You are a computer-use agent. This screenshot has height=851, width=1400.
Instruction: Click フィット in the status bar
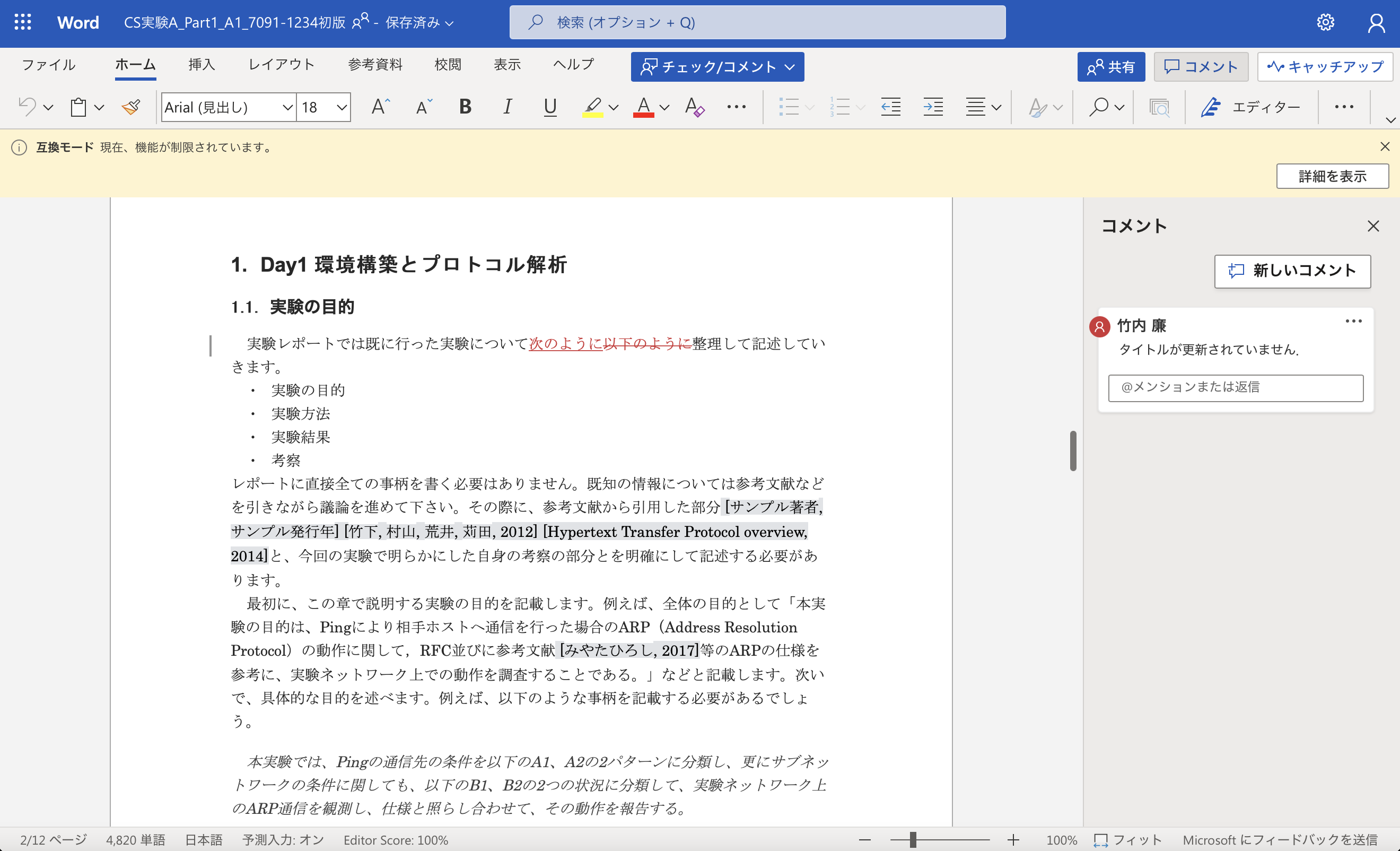point(1128,840)
